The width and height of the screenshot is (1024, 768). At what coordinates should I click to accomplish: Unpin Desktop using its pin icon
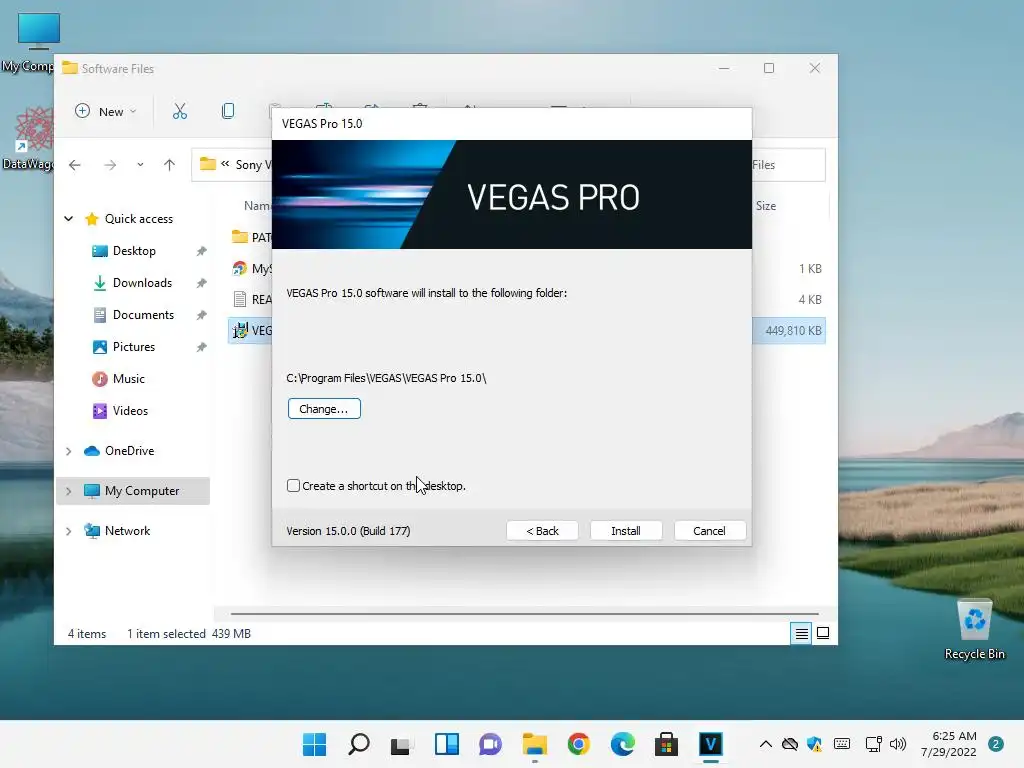[x=202, y=251]
